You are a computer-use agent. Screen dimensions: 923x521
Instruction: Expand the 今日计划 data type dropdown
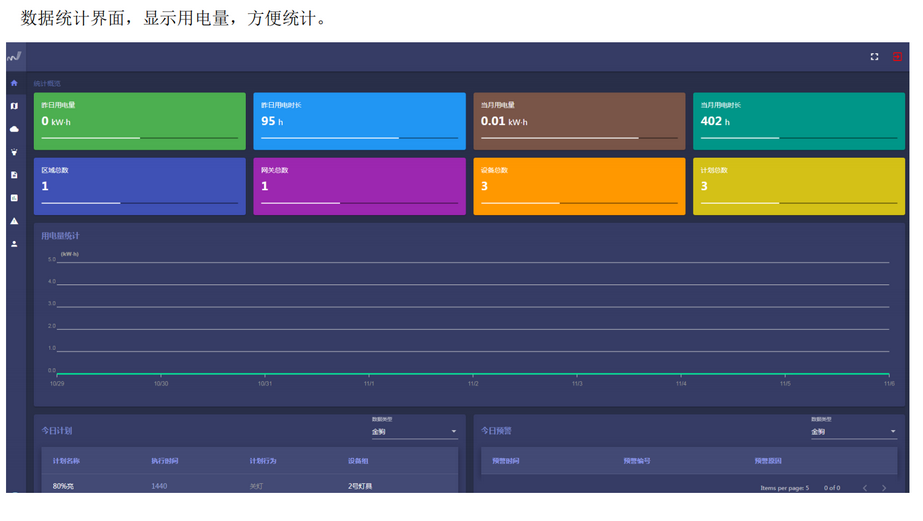[x=414, y=432]
